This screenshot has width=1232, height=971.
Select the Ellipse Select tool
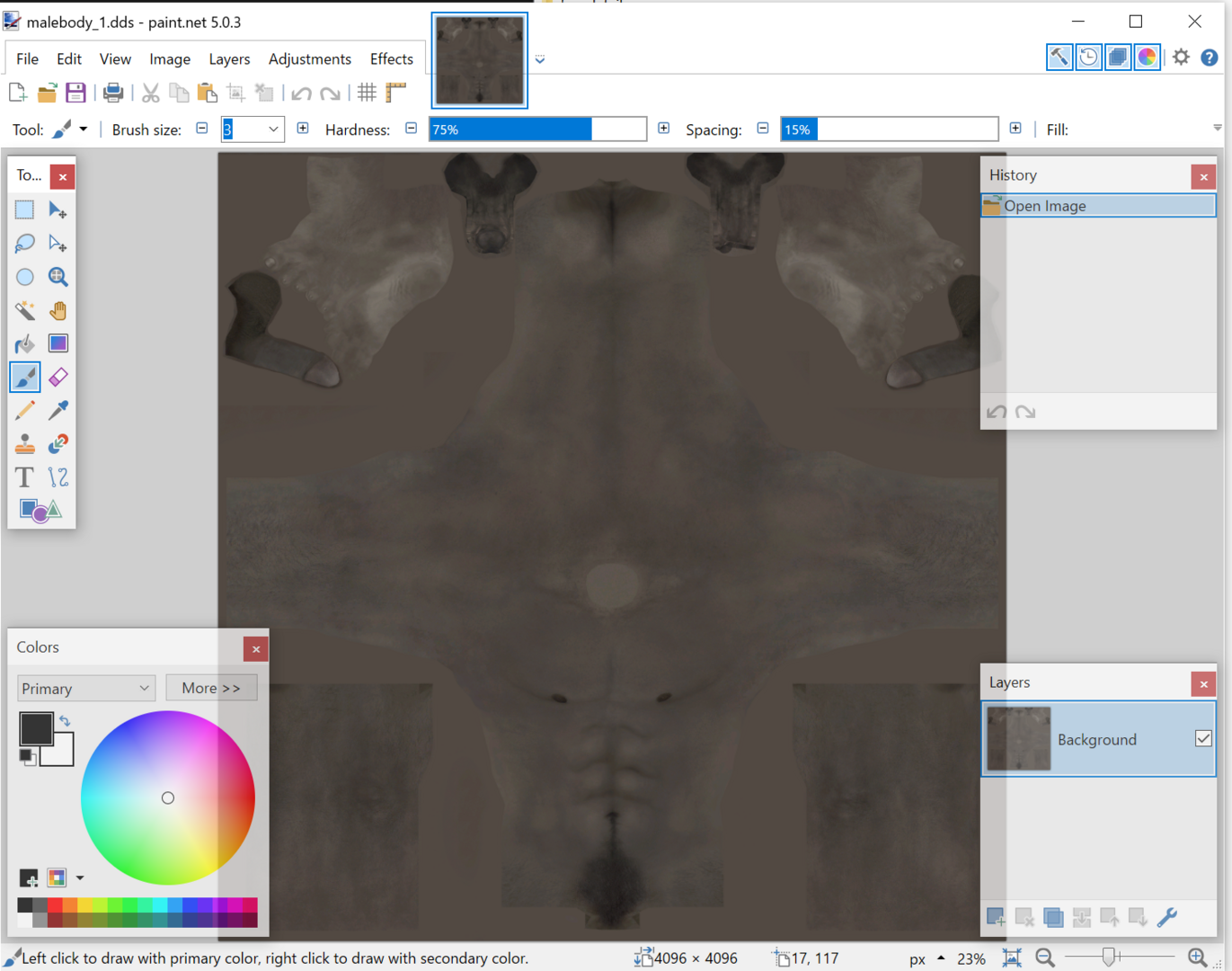pos(24,277)
